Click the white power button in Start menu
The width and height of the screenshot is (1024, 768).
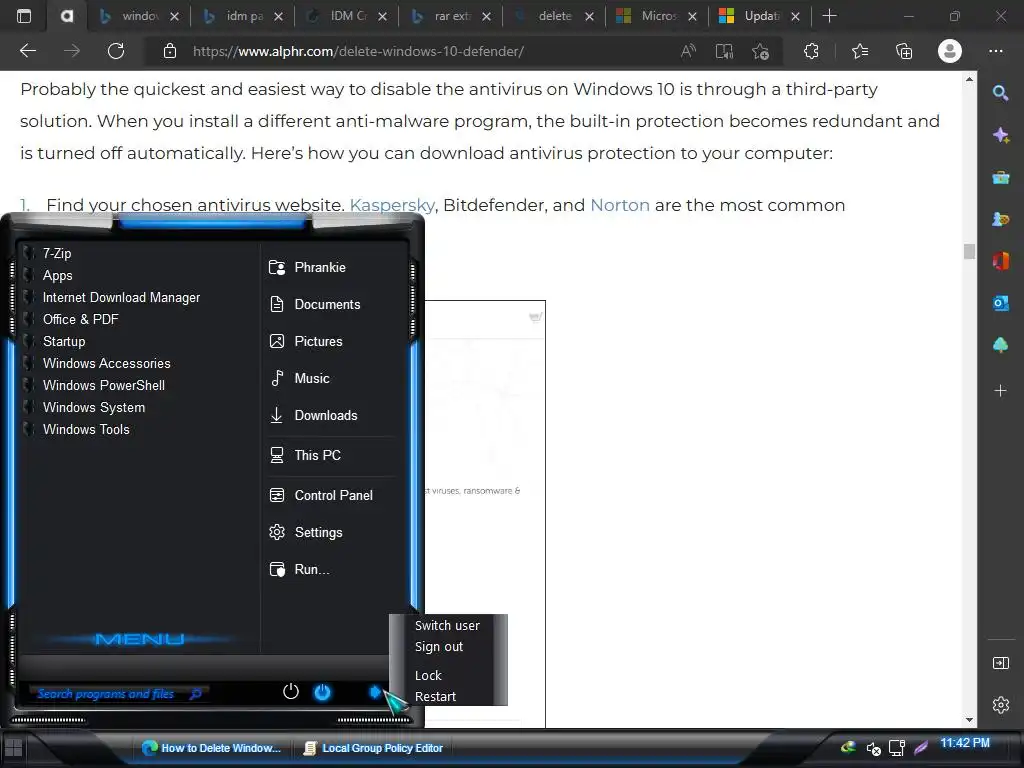291,691
